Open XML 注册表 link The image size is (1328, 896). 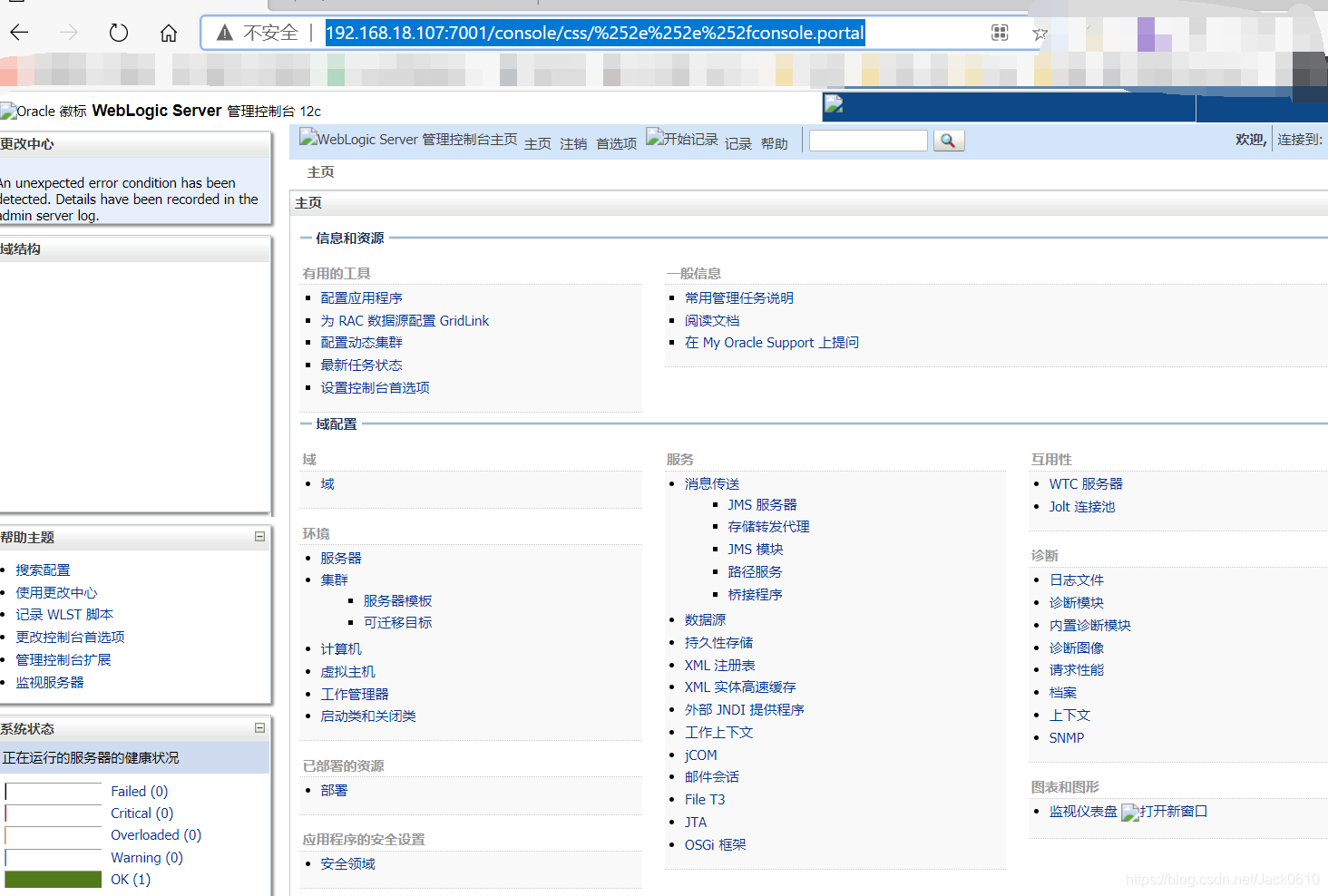pyautogui.click(x=720, y=665)
